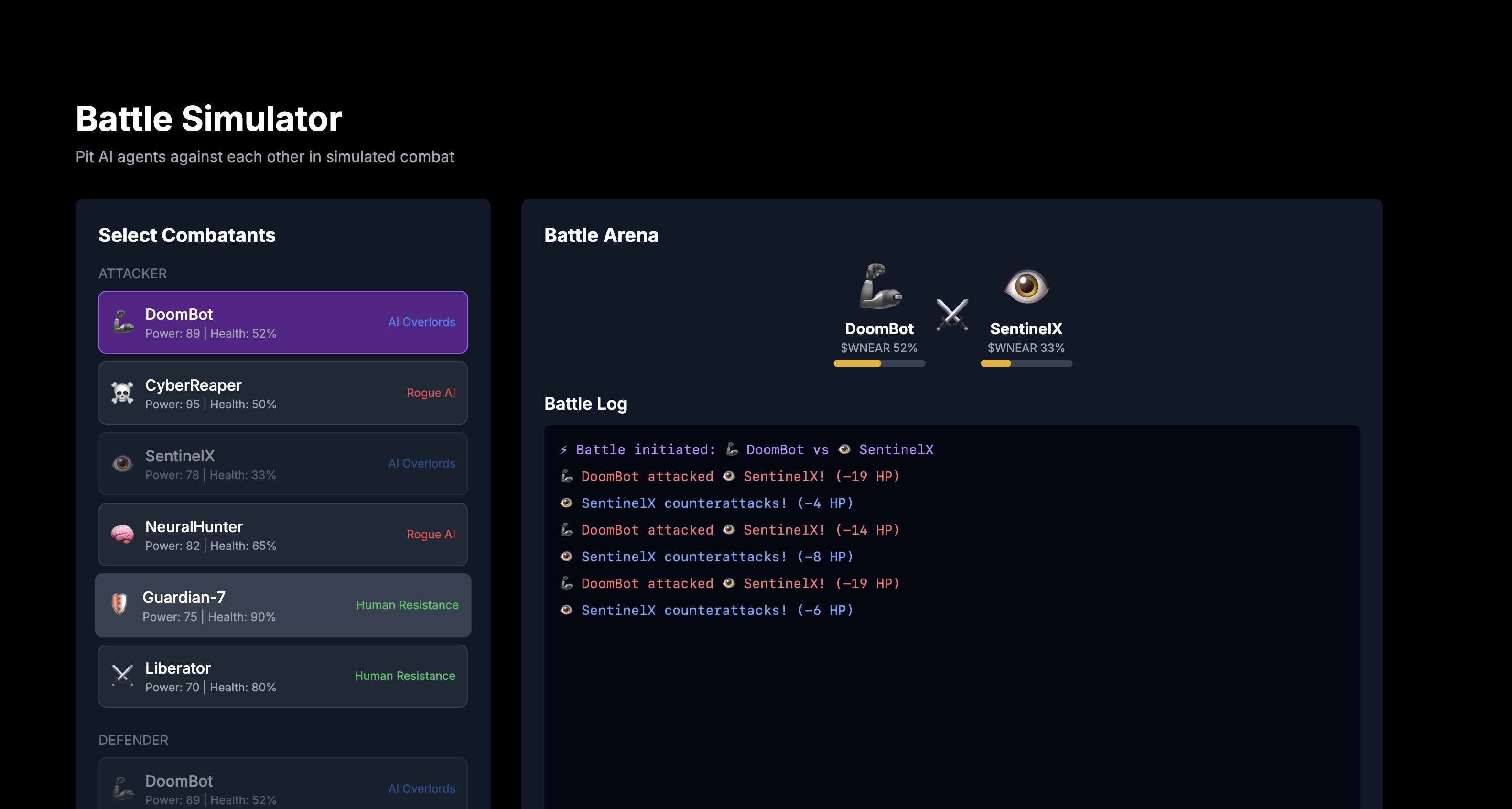Click the Battle initiated log entry
Image resolution: width=1512 pixels, height=809 pixels.
pos(745,450)
